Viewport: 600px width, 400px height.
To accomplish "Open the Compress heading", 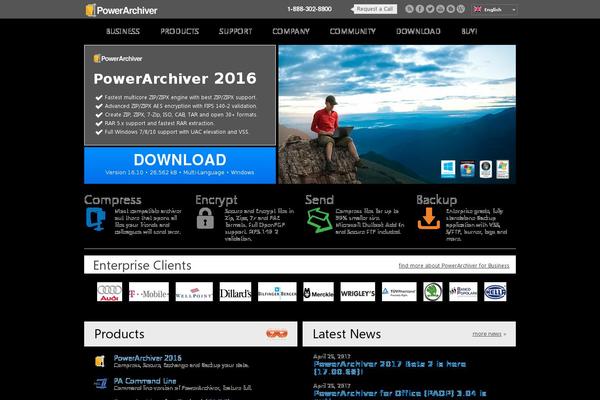I will 113,200.
